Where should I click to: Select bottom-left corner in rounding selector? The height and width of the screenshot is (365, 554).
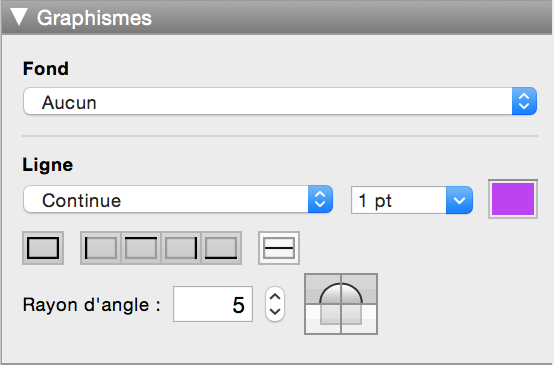click(x=323, y=319)
